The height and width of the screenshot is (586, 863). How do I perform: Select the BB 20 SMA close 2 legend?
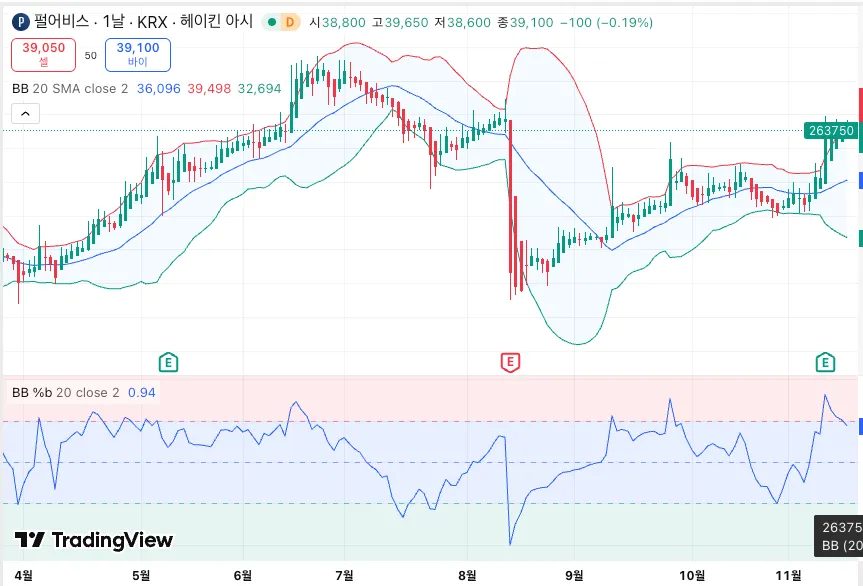click(x=70, y=88)
